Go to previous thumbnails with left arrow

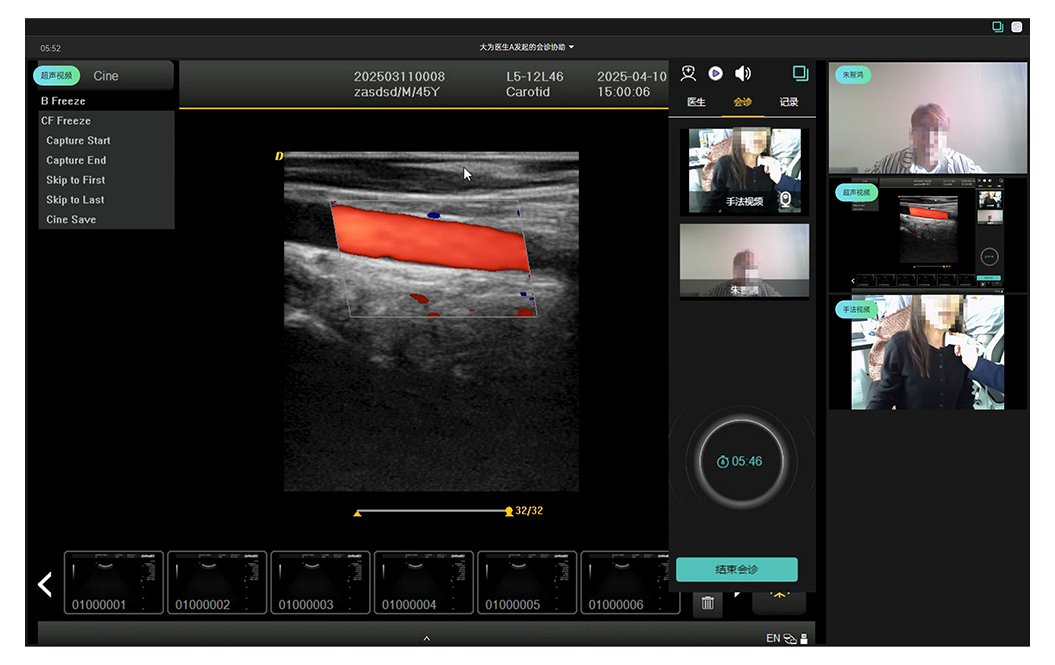(x=45, y=584)
